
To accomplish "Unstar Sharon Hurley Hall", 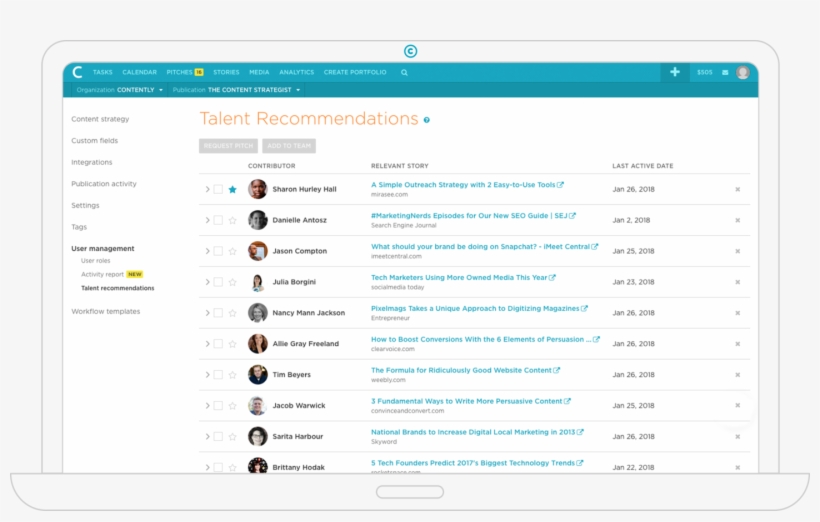I will click(233, 189).
